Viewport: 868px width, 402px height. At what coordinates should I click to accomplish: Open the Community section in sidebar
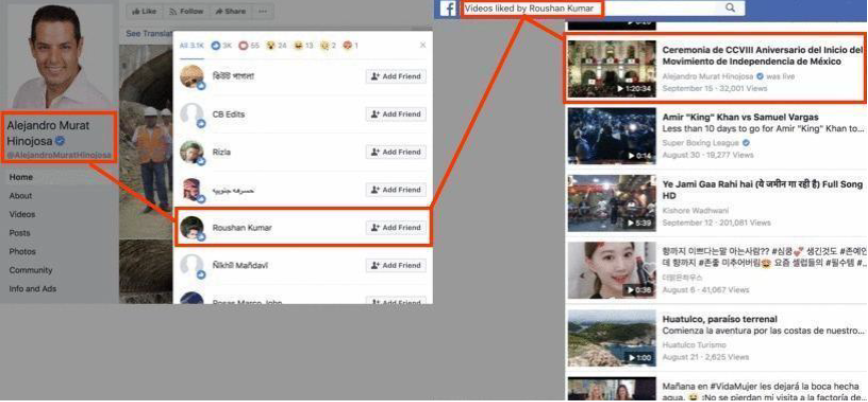[x=30, y=270]
